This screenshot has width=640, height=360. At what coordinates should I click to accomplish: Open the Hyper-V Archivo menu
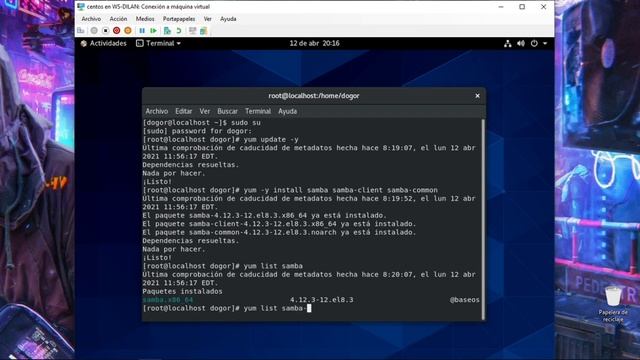[x=91, y=19]
